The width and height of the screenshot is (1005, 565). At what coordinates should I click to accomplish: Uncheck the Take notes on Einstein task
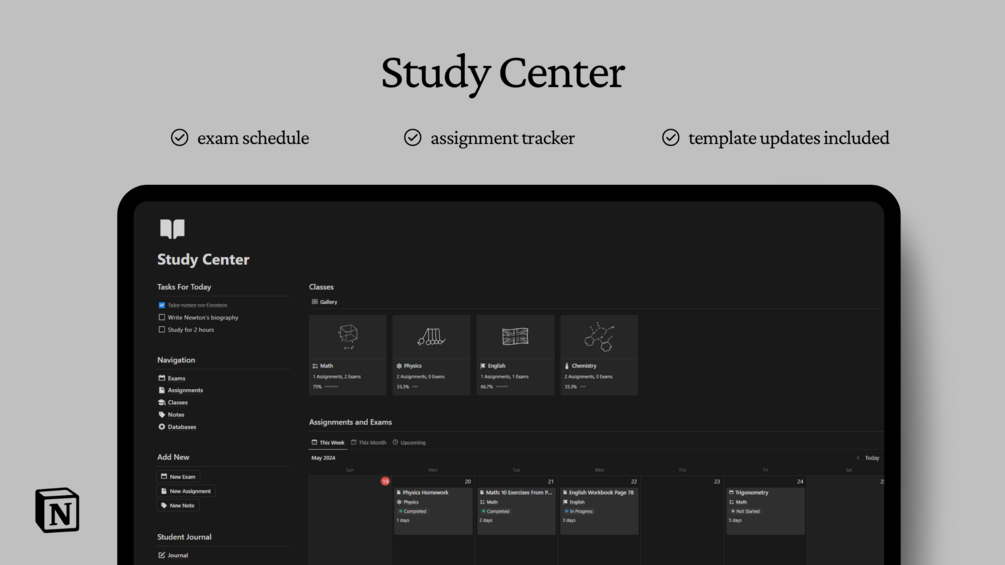[x=162, y=305]
